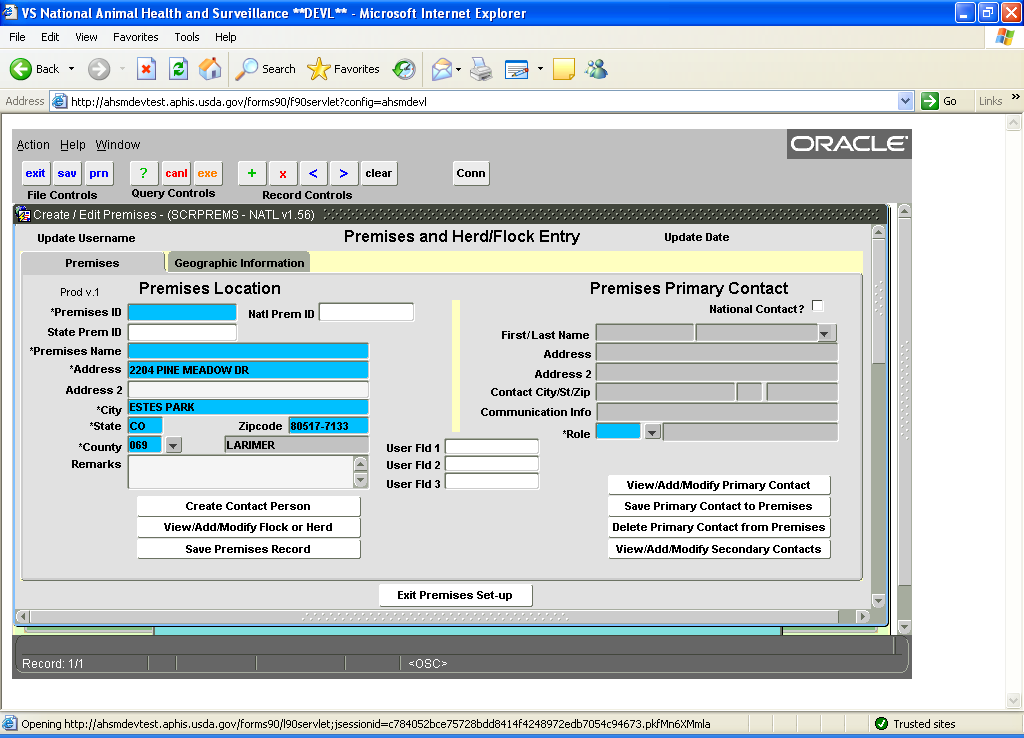Click the green question mark query icon
1024x738 pixels.
tap(144, 173)
